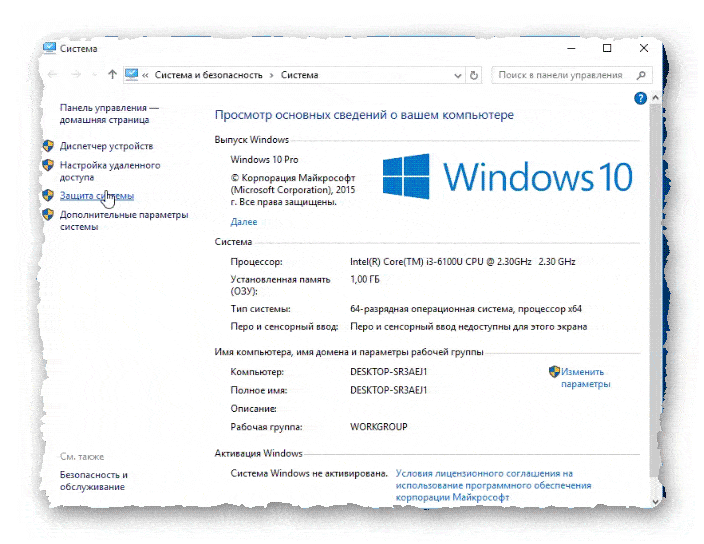Open Дополнительные параметры системы link
Screen dimensions: 704x544
(x=124, y=220)
